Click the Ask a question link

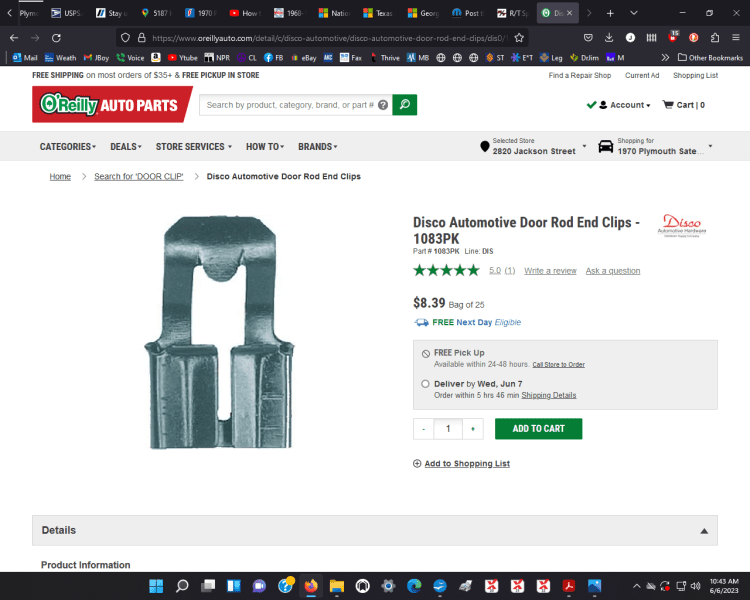click(613, 271)
